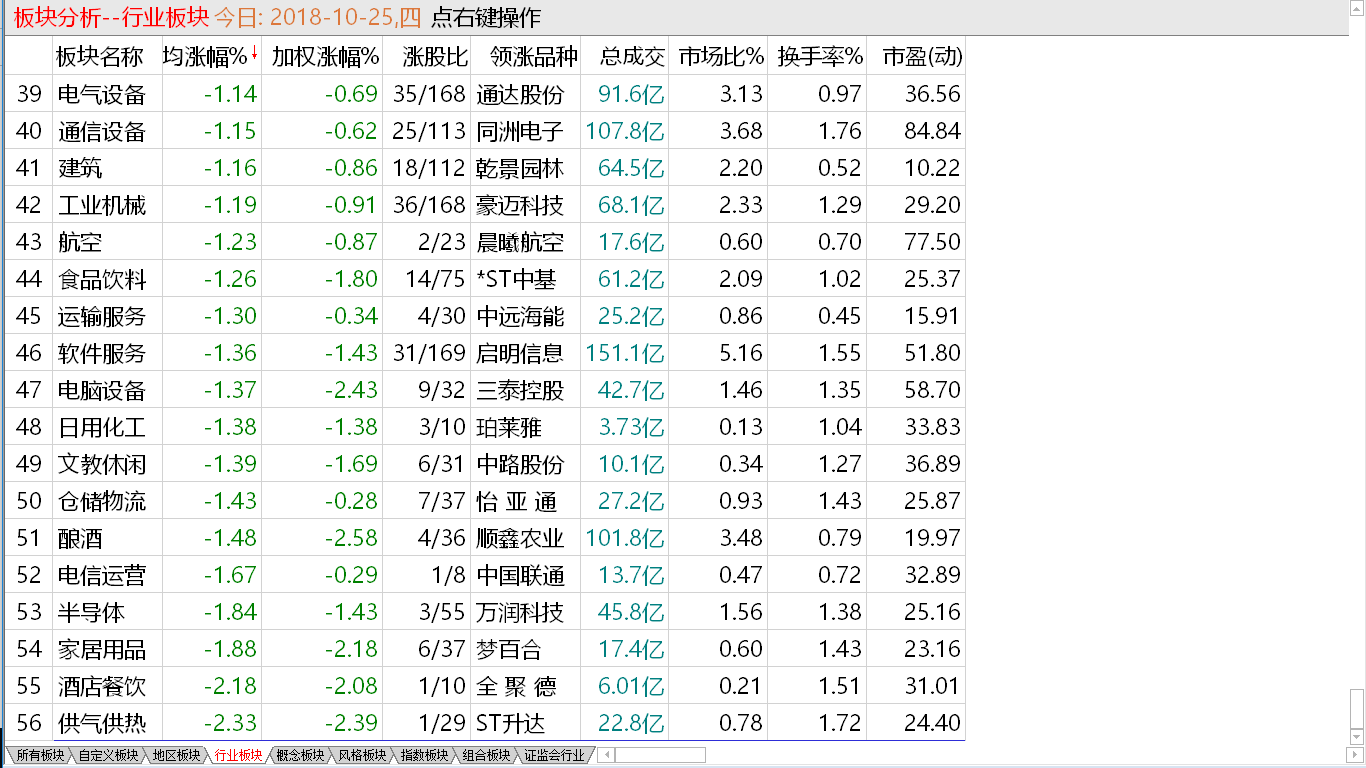Sort by the 板块名称 column header
Screen dimensions: 1366x768
[99, 57]
